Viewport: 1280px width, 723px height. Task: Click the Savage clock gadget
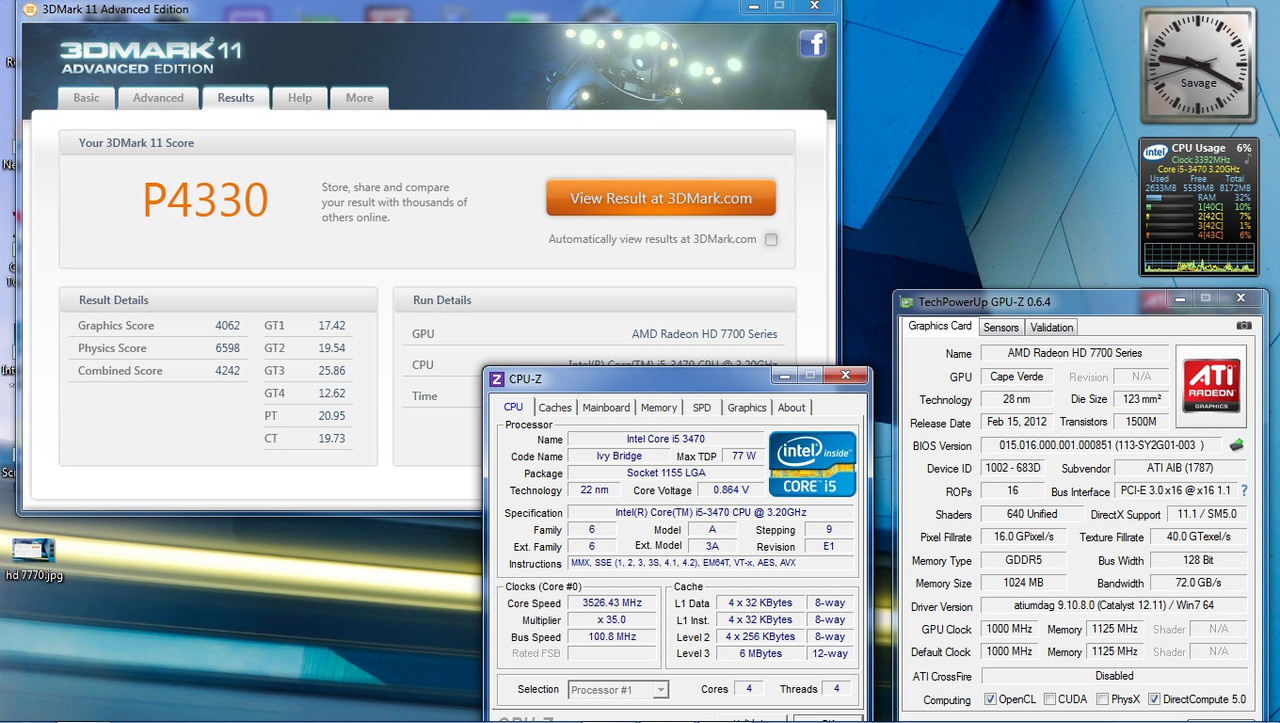[1198, 66]
